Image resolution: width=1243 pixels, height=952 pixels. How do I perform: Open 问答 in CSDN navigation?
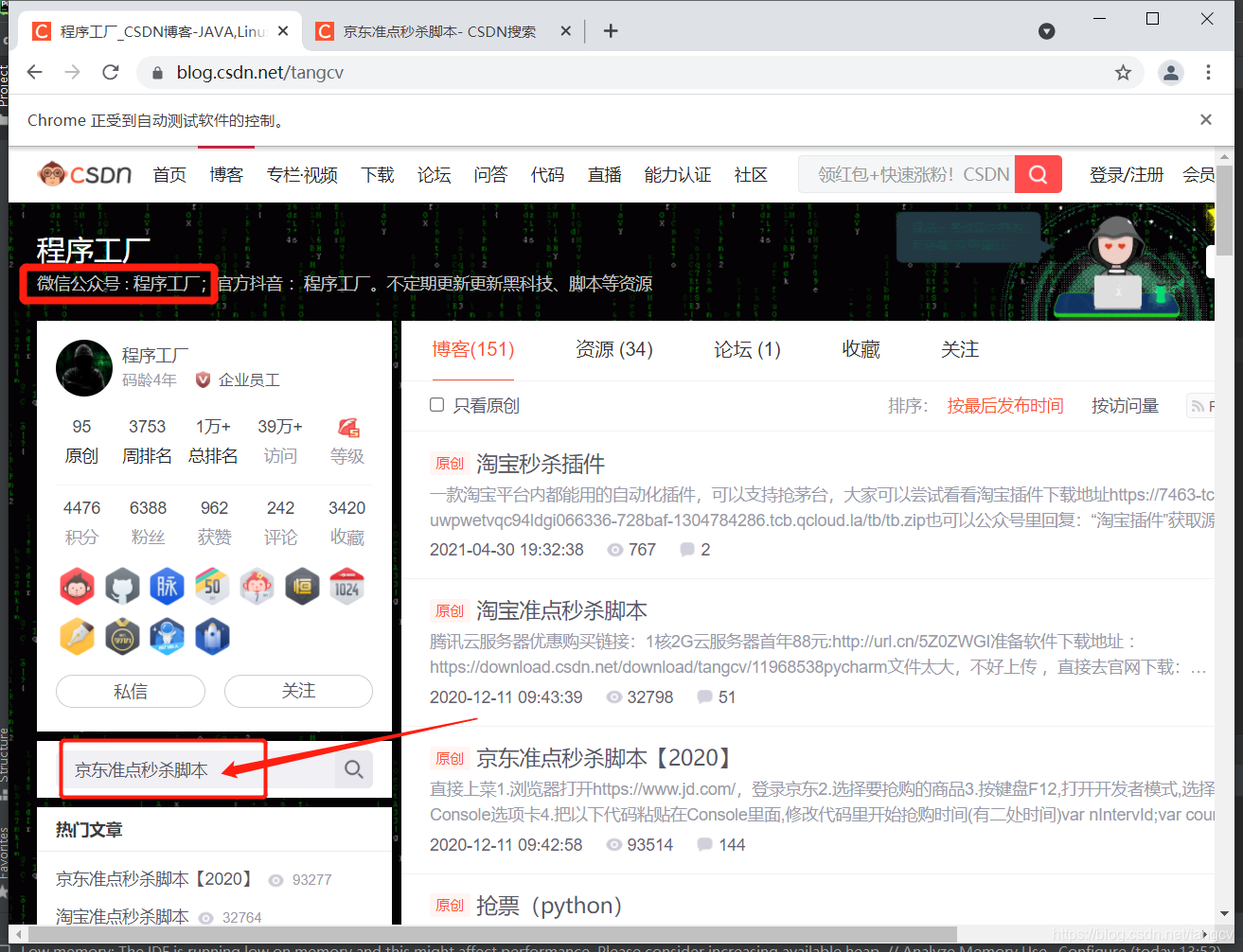pyautogui.click(x=490, y=175)
